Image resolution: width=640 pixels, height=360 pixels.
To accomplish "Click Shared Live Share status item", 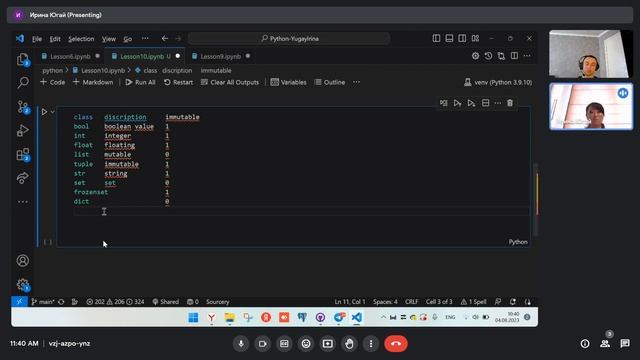I will pos(166,302).
